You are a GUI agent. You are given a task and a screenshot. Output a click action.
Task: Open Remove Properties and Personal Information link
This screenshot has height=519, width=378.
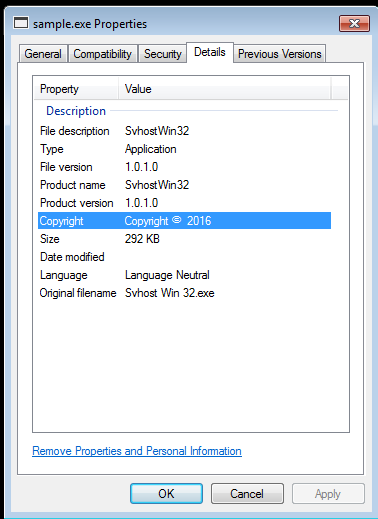click(x=137, y=451)
